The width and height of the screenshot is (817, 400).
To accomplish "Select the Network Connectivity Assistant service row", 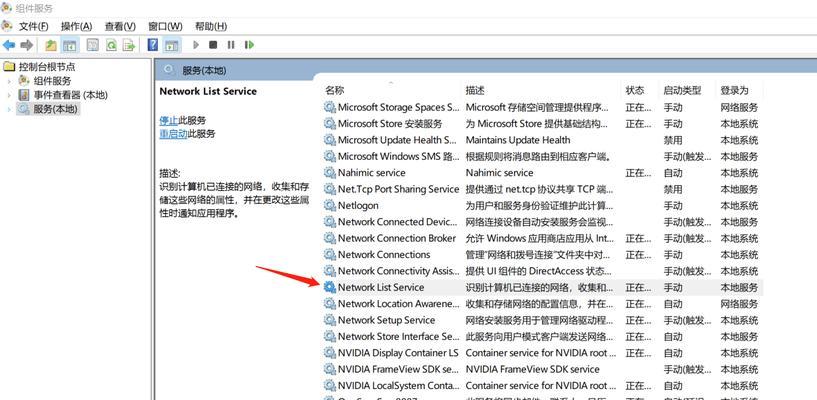I will point(542,271).
